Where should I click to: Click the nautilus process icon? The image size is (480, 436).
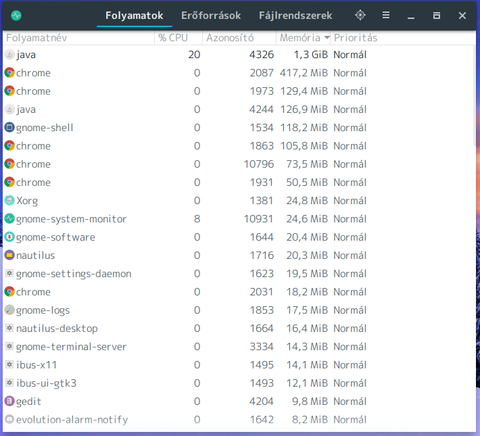point(10,255)
